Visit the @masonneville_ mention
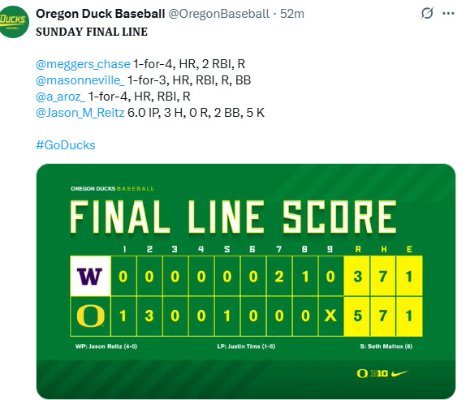Viewport: 466px width, 400px height. (x=80, y=80)
